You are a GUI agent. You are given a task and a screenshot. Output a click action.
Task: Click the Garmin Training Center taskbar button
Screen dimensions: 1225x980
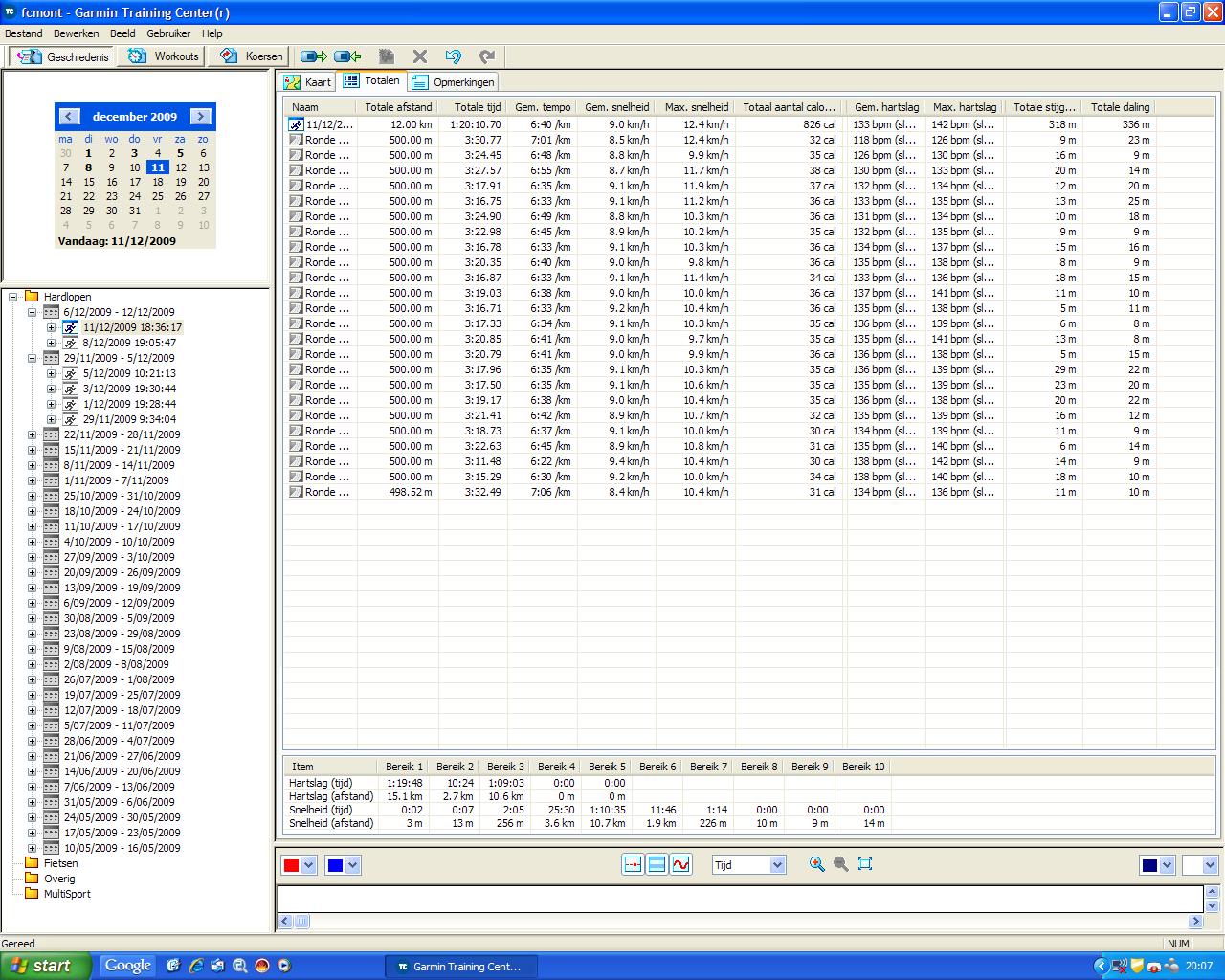(459, 967)
